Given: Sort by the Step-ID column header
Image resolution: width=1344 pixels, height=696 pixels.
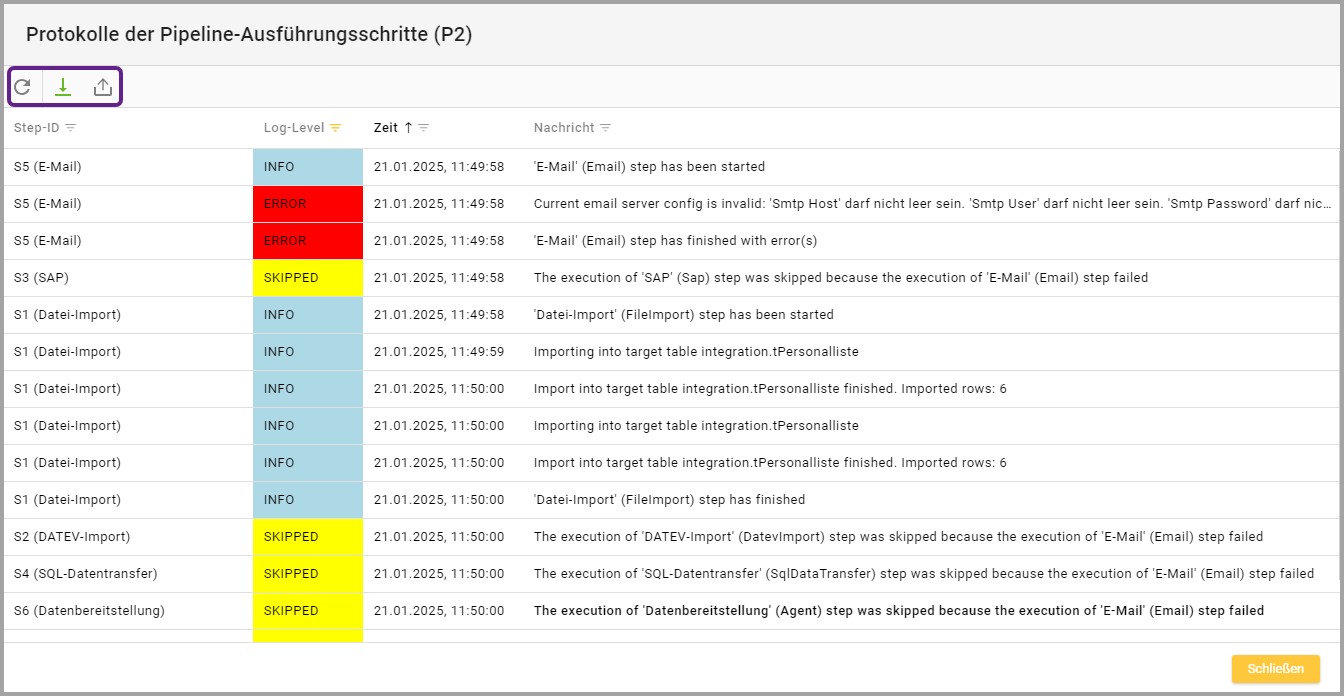Looking at the screenshot, I should (x=36, y=128).
